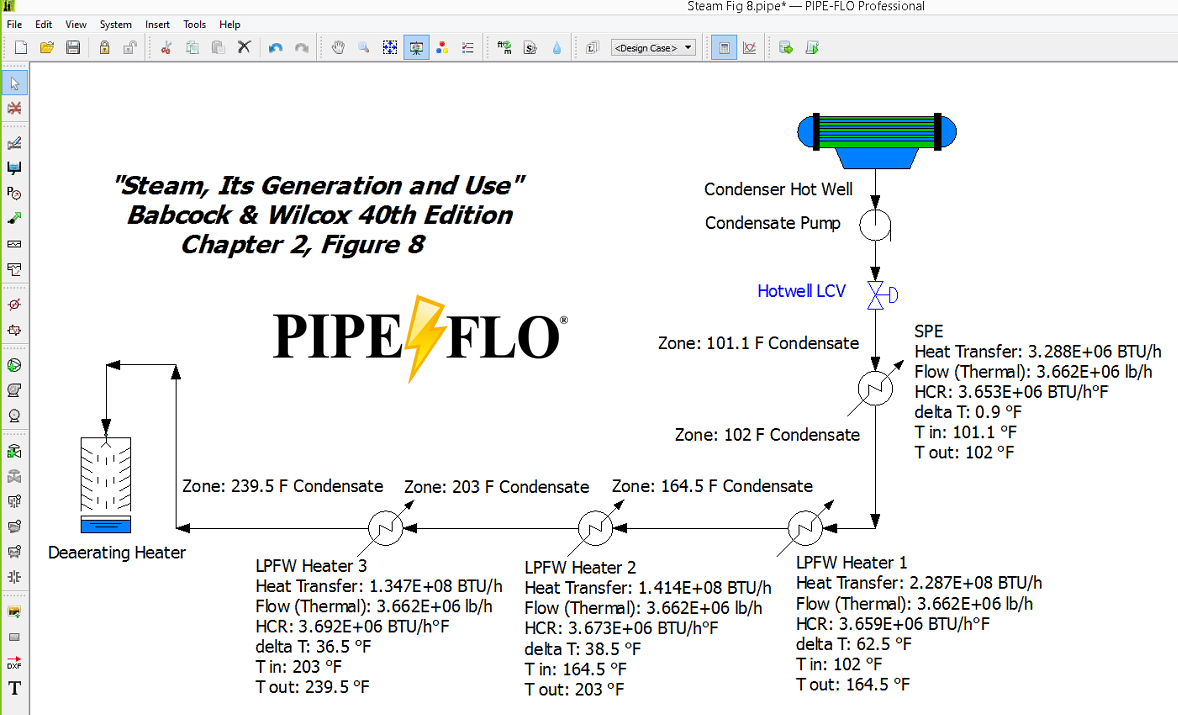Select the LPFW Heater 1 symbol
This screenshot has height=715, width=1178.
(805, 528)
